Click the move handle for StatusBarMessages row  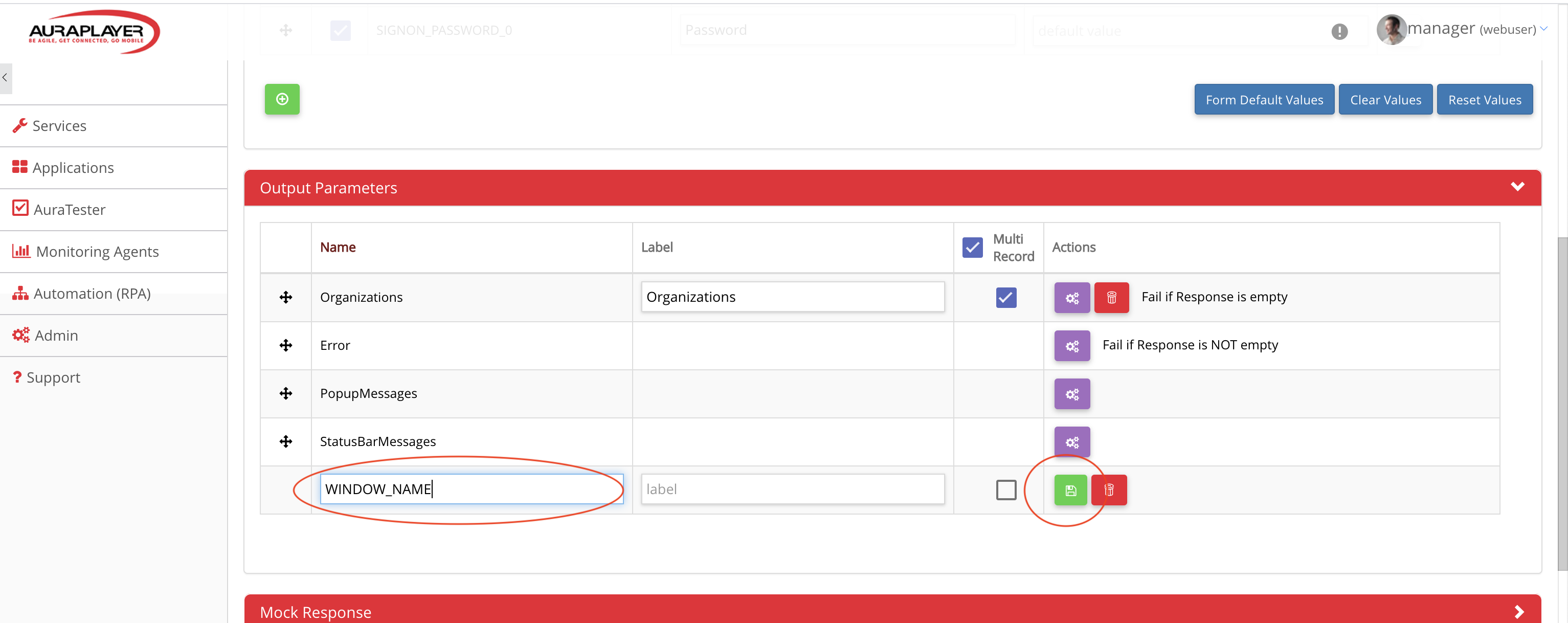(285, 441)
